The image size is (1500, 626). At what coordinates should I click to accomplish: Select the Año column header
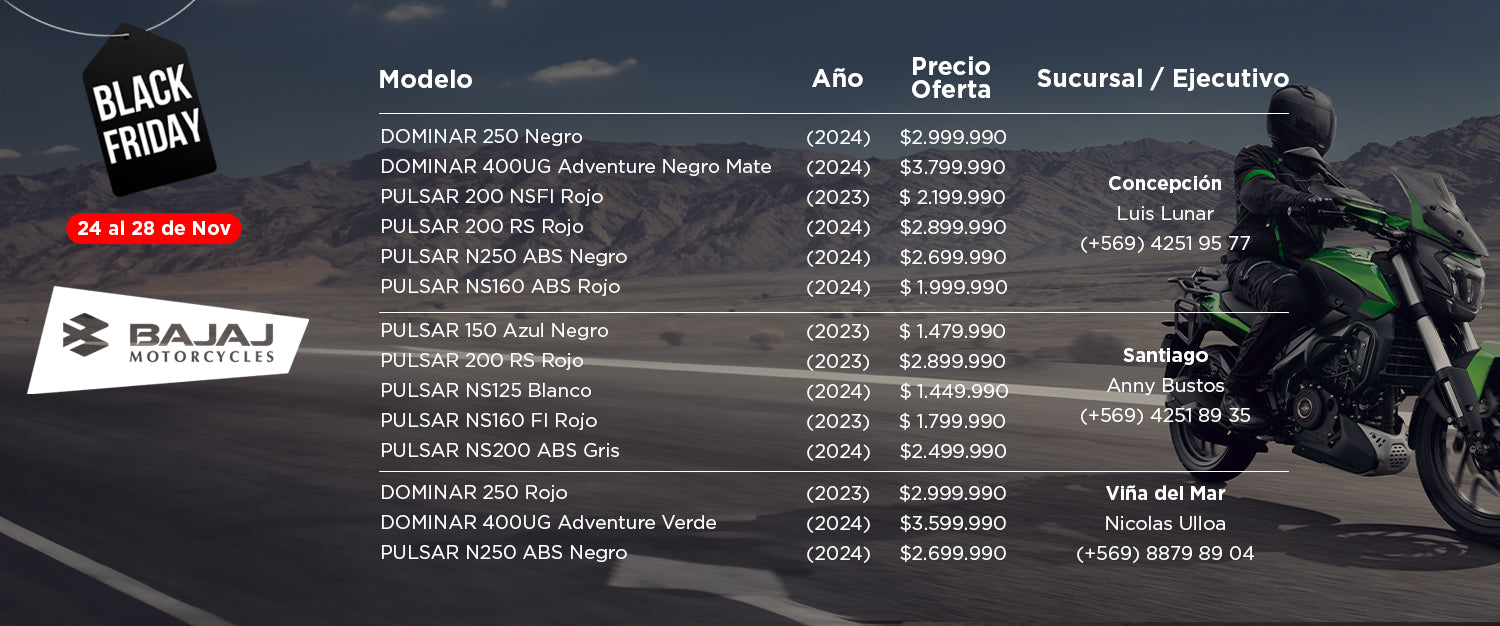pyautogui.click(x=837, y=79)
